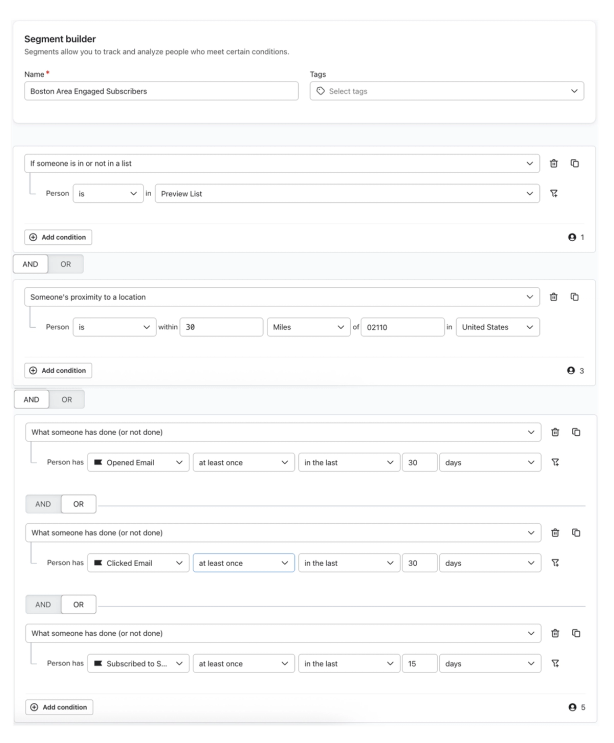Screen dimensions: 614x743
Task: Change the Miles unit dropdown
Action: [308, 327]
